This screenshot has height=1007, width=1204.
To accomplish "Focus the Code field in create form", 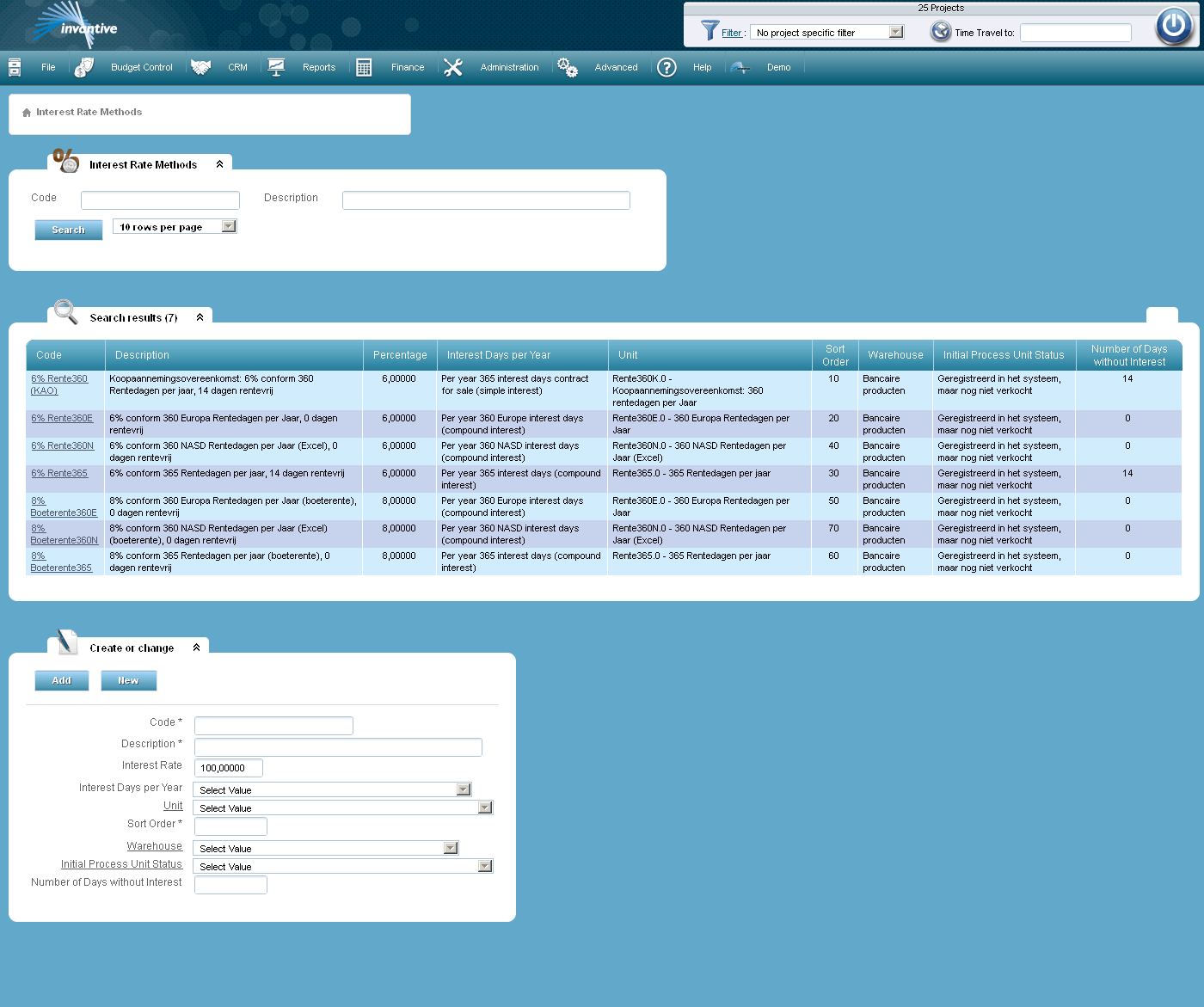I will (x=273, y=726).
